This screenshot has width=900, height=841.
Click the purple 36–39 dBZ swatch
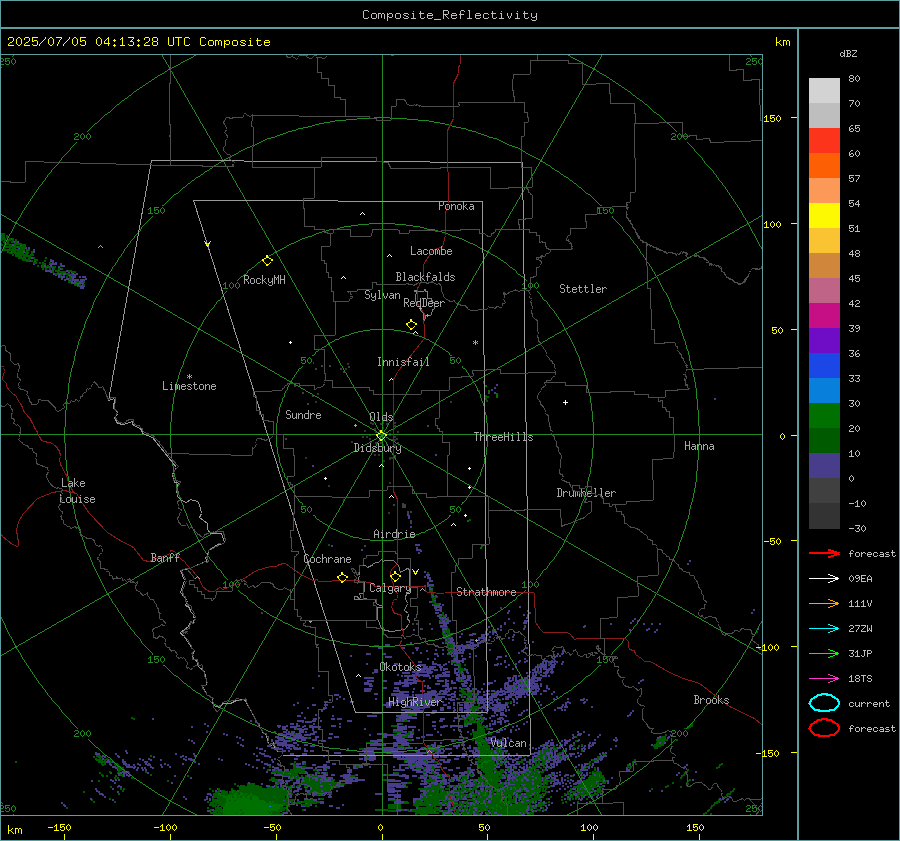[824, 340]
